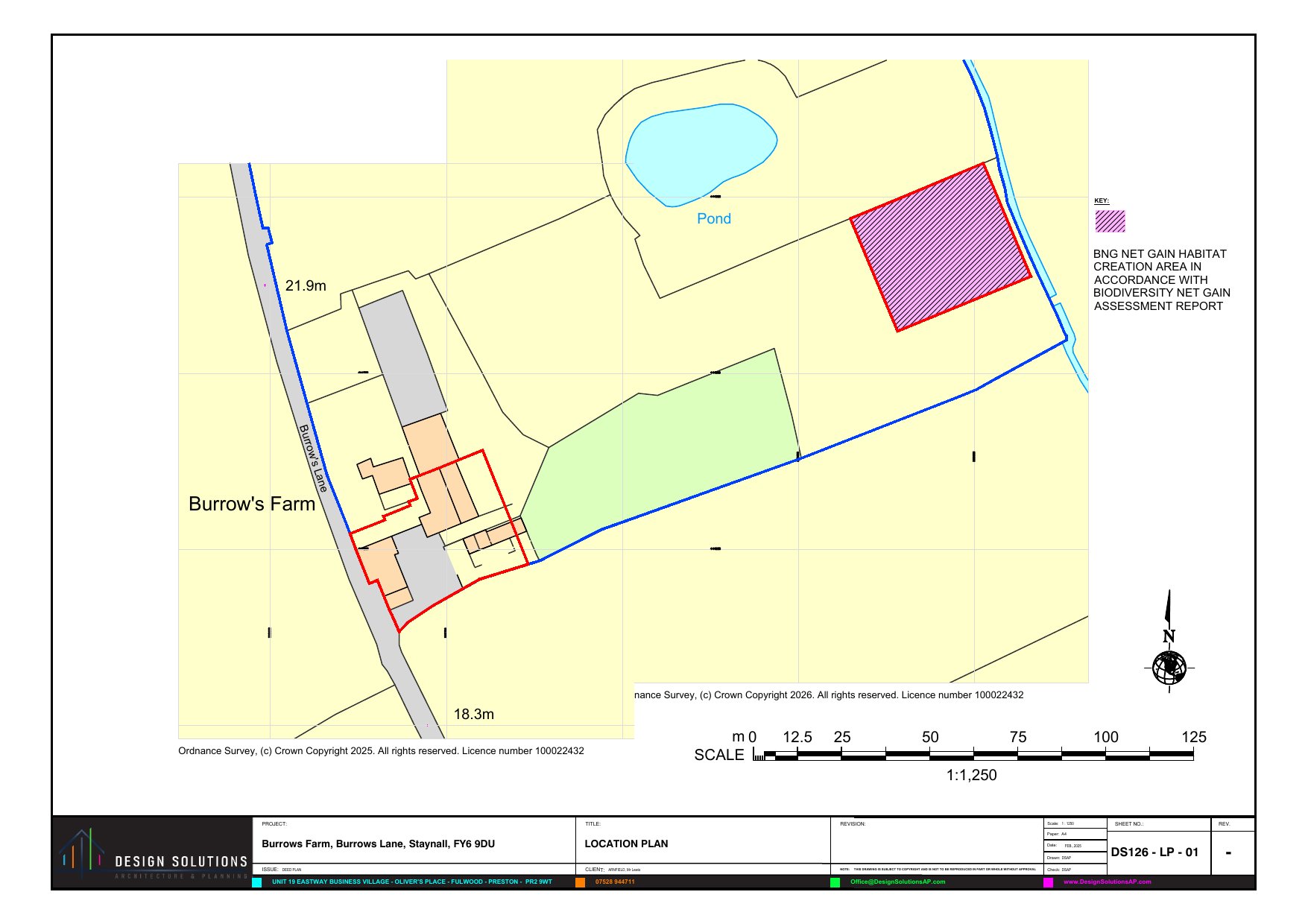This screenshot has height=924, width=1308.
Task: Click the sheet number DS126 - LP - 01
Action: 1154,852
